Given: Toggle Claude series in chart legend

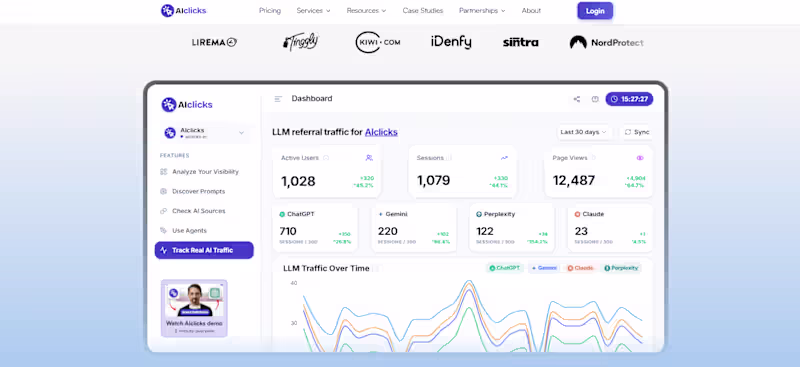Looking at the screenshot, I should coord(580,268).
